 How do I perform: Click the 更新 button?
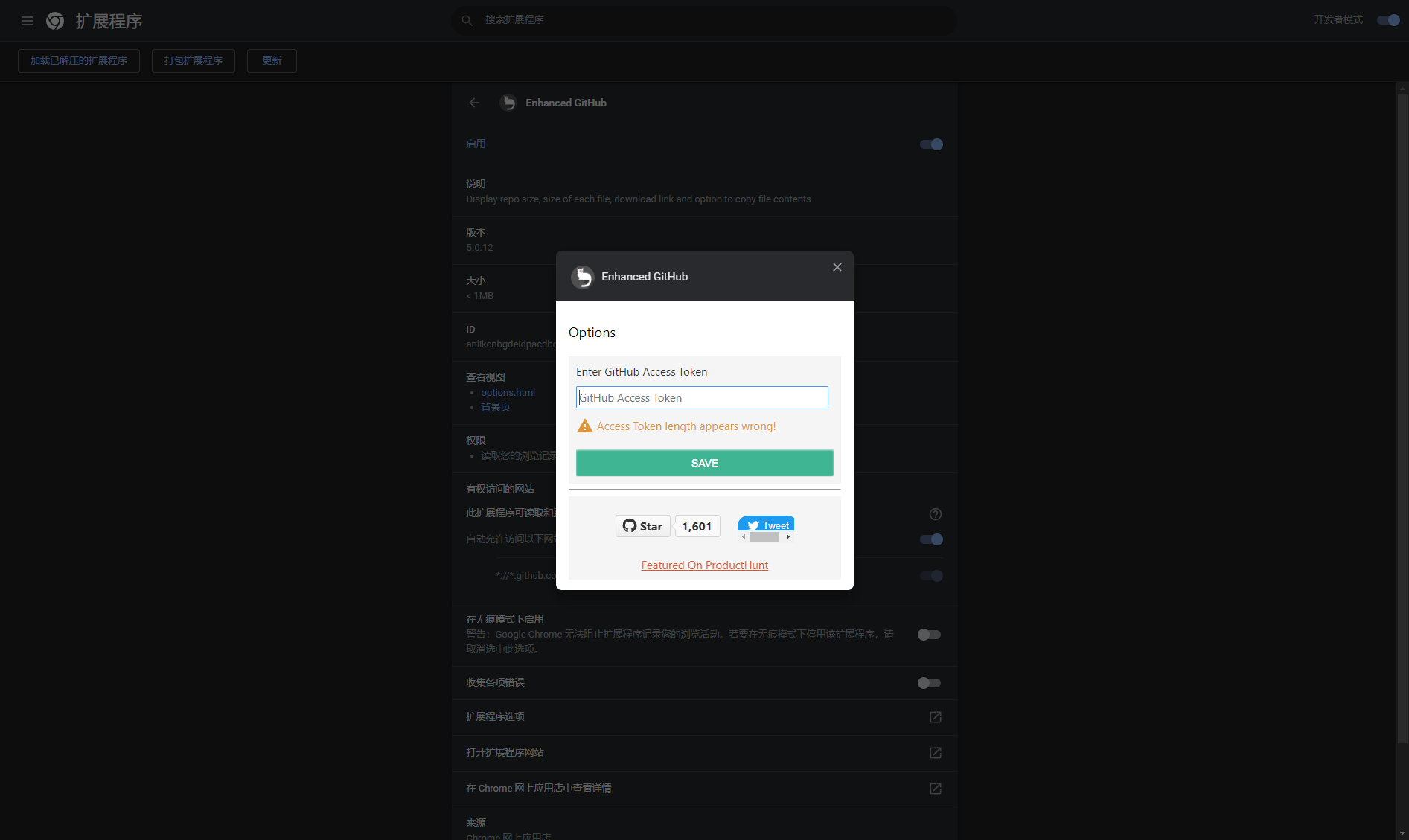272,61
